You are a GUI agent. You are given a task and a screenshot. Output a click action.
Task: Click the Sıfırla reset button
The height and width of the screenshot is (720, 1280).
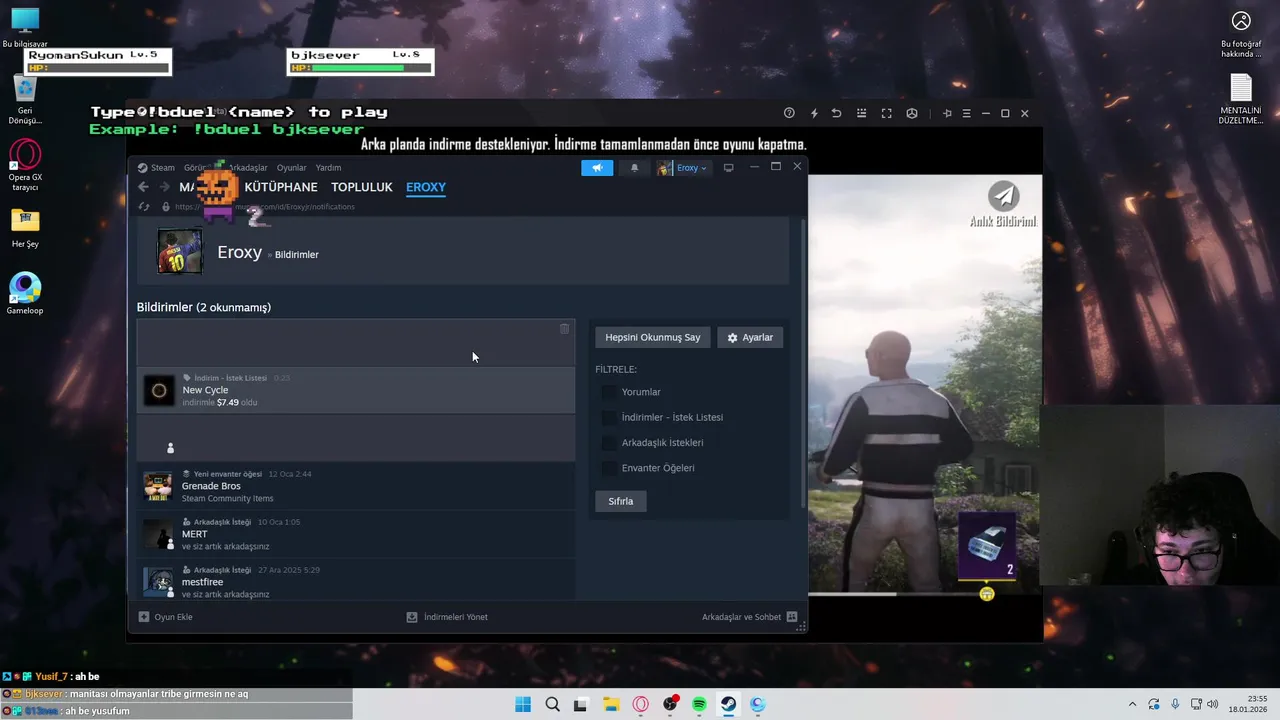(621, 501)
